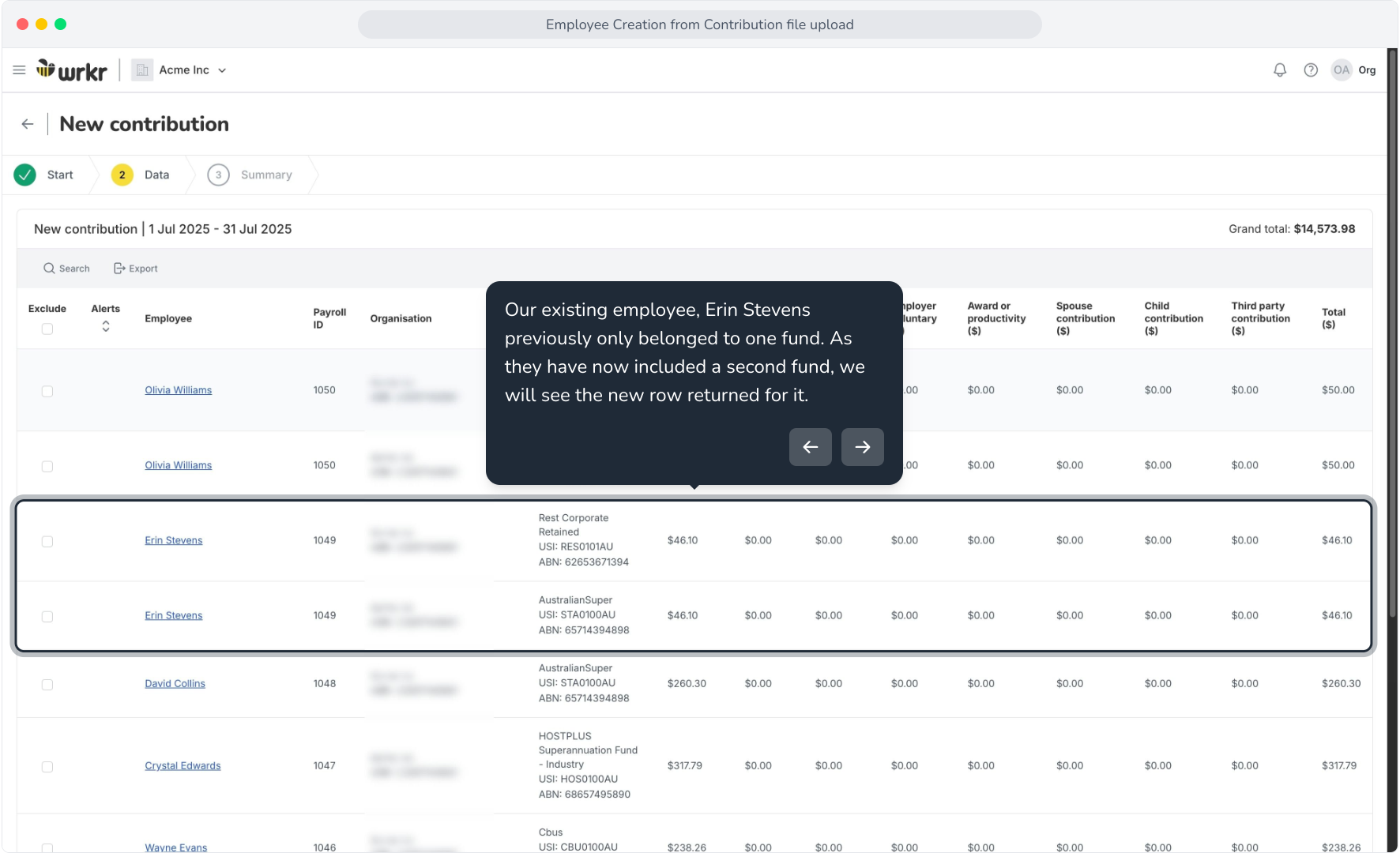Open Wayne Evans employee link
The image size is (1400, 853).
(x=176, y=847)
